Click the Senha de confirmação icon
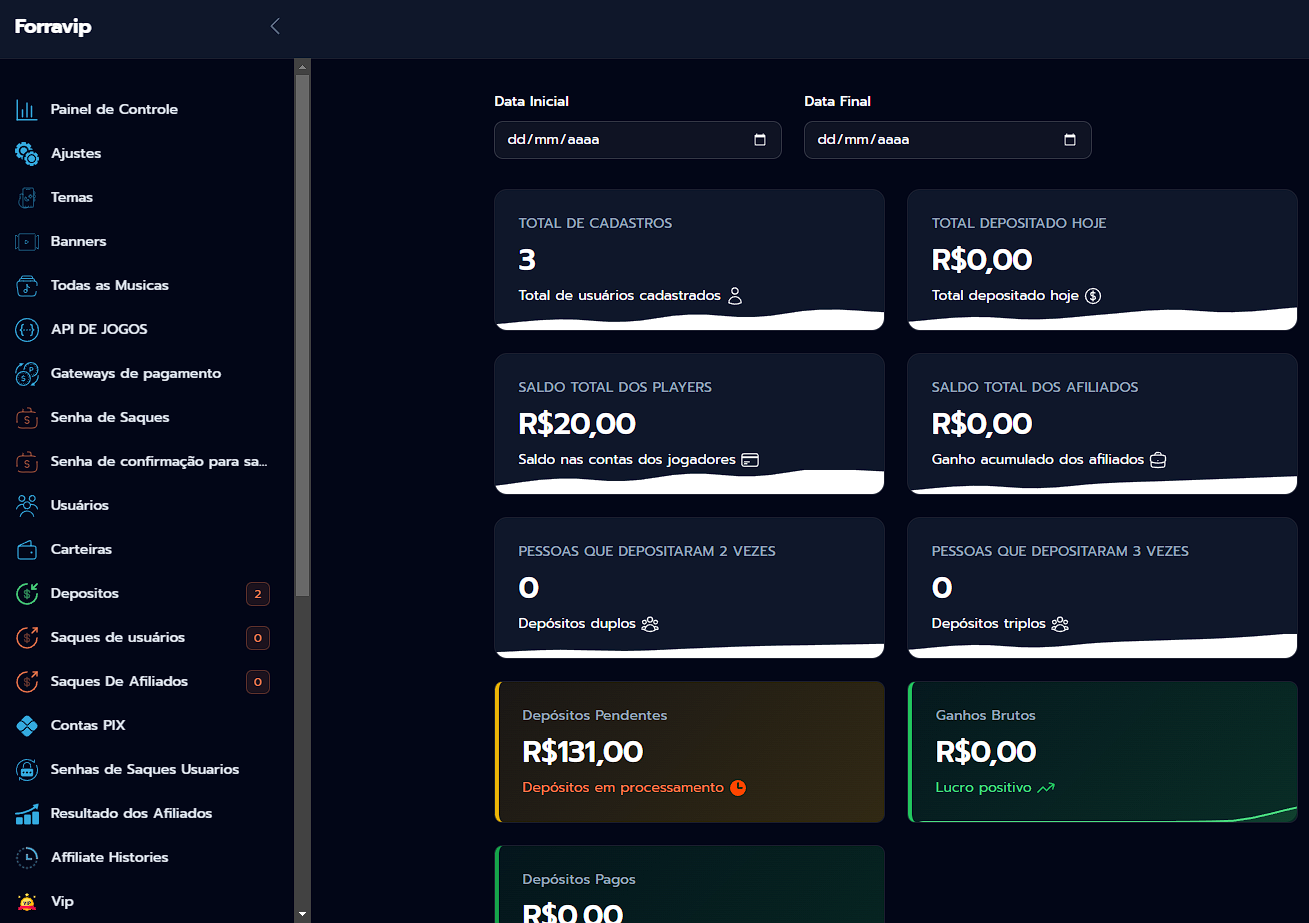Screen dimensions: 1309x923 (x=27, y=461)
